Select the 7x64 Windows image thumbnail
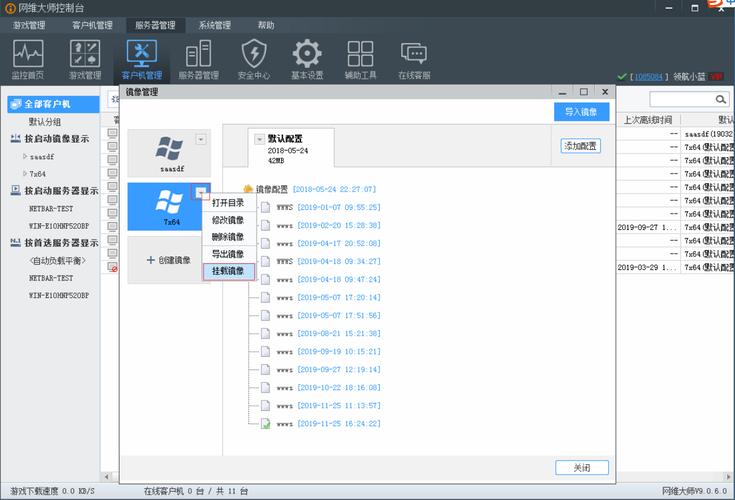The image size is (735, 500). pyautogui.click(x=169, y=206)
